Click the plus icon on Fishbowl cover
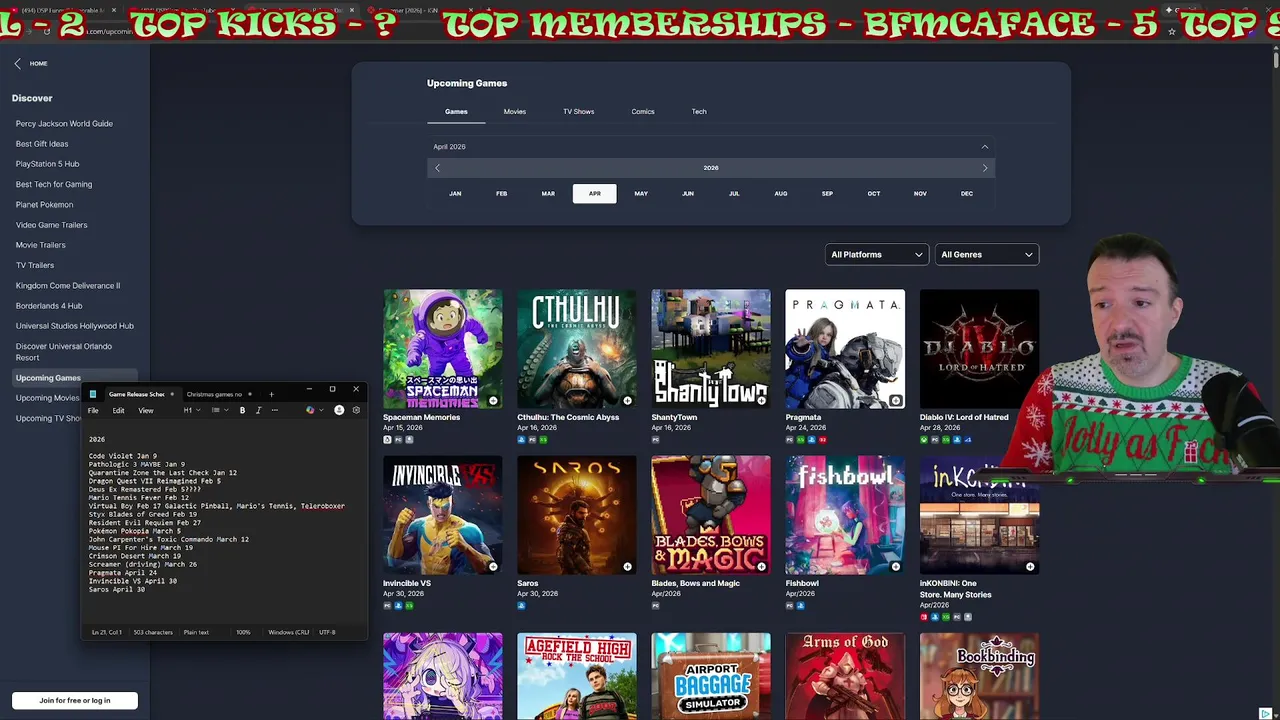Screen dimensions: 1280x720 click(x=895, y=567)
